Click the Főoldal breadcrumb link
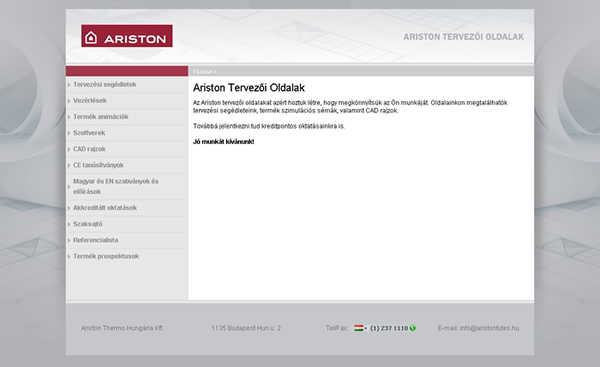This screenshot has height=367, width=600. (202, 72)
